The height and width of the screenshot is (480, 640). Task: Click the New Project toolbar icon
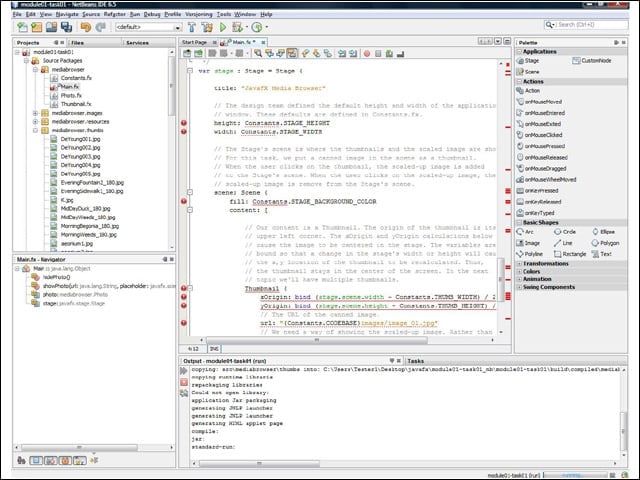coord(37,27)
